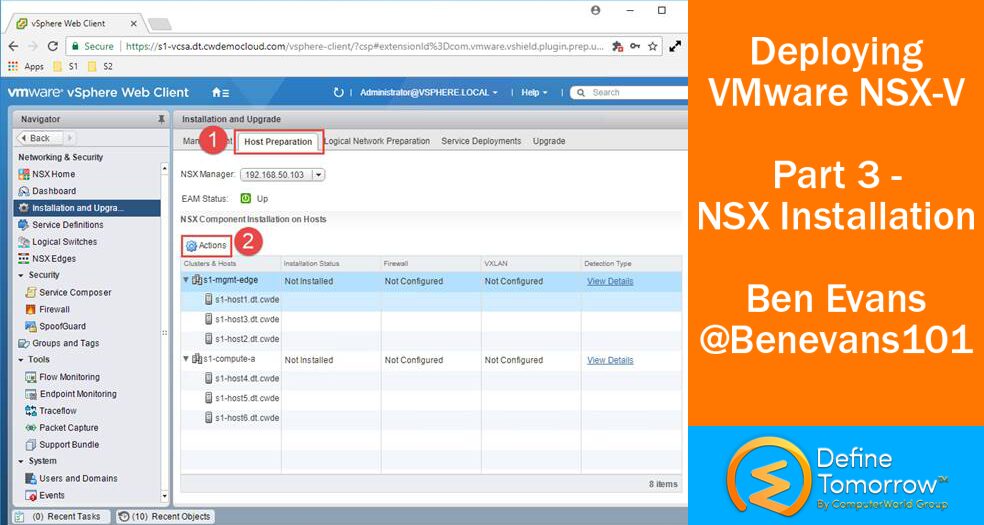Collapse the Tools section
The height and width of the screenshot is (525, 984).
click(21, 360)
